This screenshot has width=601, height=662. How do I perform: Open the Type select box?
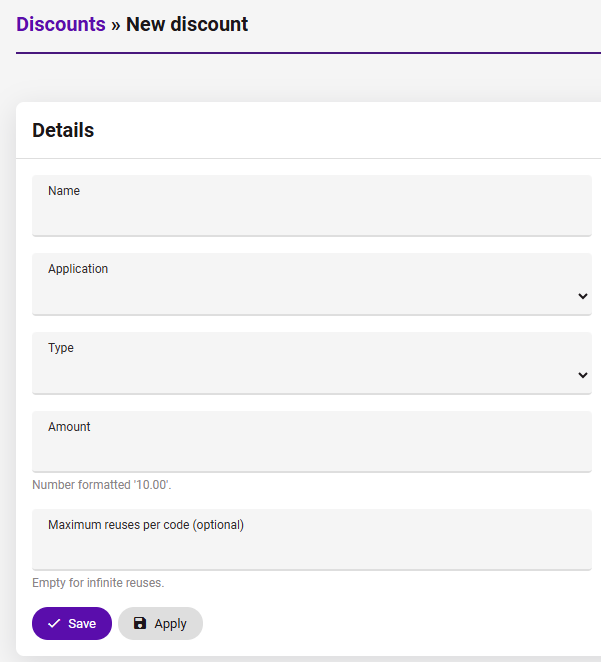coord(312,363)
